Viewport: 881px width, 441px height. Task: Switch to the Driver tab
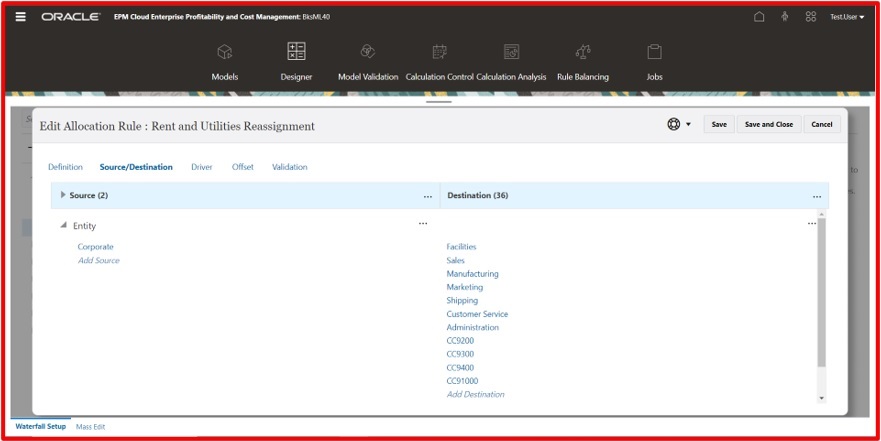[x=202, y=167]
